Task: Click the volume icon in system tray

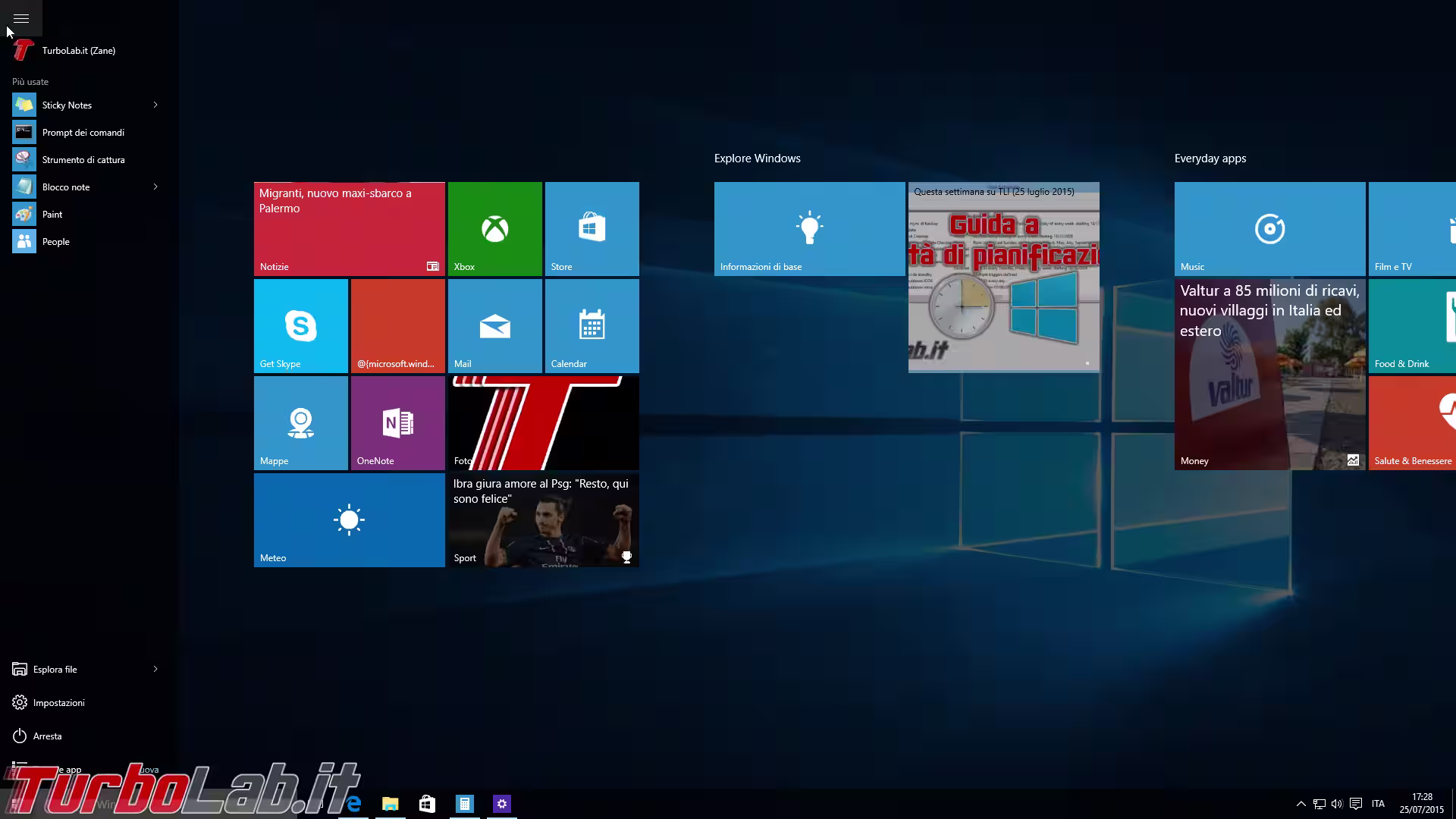Action: click(x=1336, y=804)
